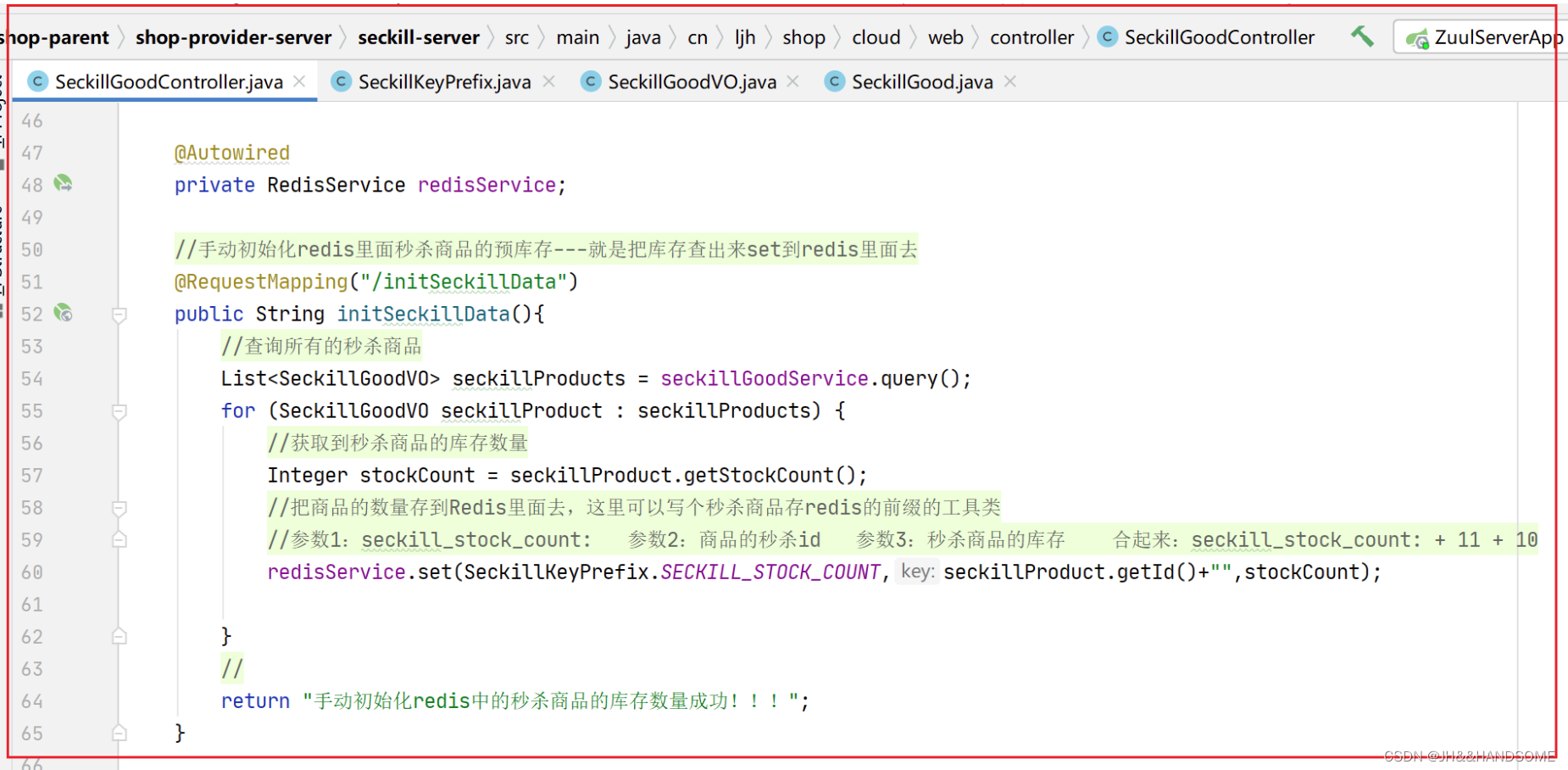The width and height of the screenshot is (1568, 770).
Task: Switch to the SeckillGood.java tab
Action: [922, 81]
